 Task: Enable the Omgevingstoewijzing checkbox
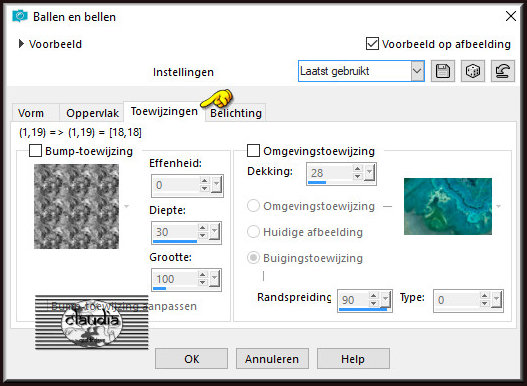coord(253,151)
